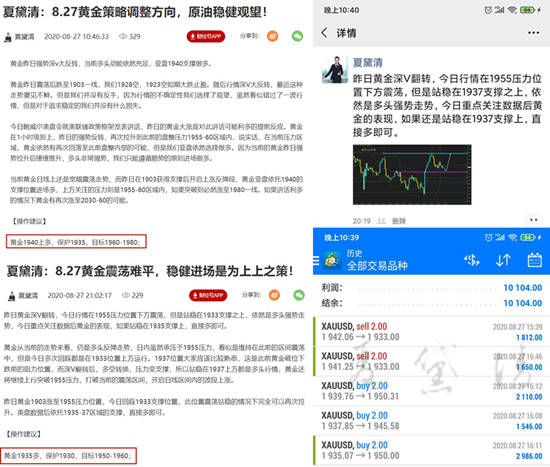The image size is (550, 467).
Task: Open 夏黛清's avatar in the WeChat post
Action: [x=334, y=70]
